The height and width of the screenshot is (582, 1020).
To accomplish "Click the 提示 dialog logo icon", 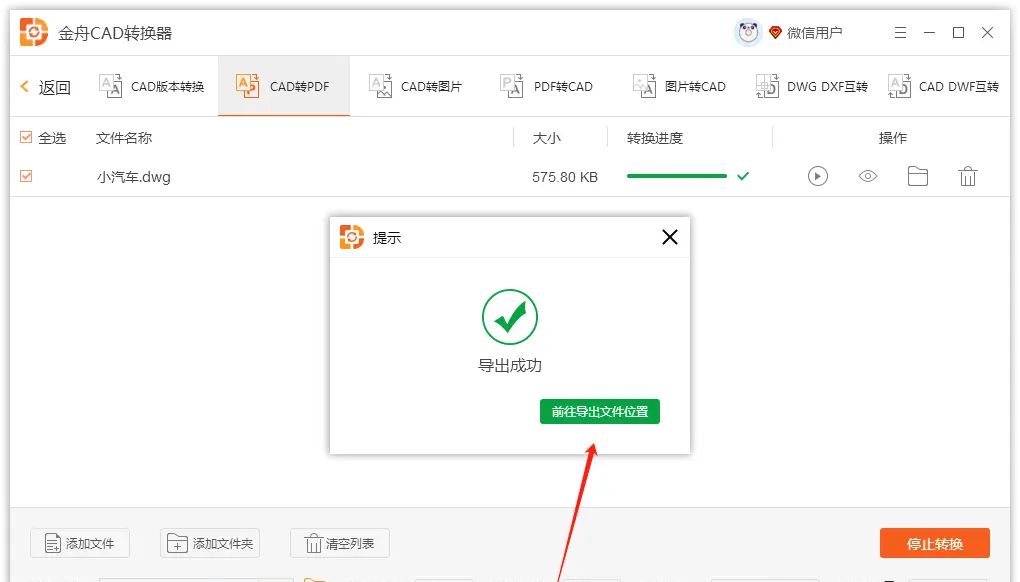I will [352, 237].
